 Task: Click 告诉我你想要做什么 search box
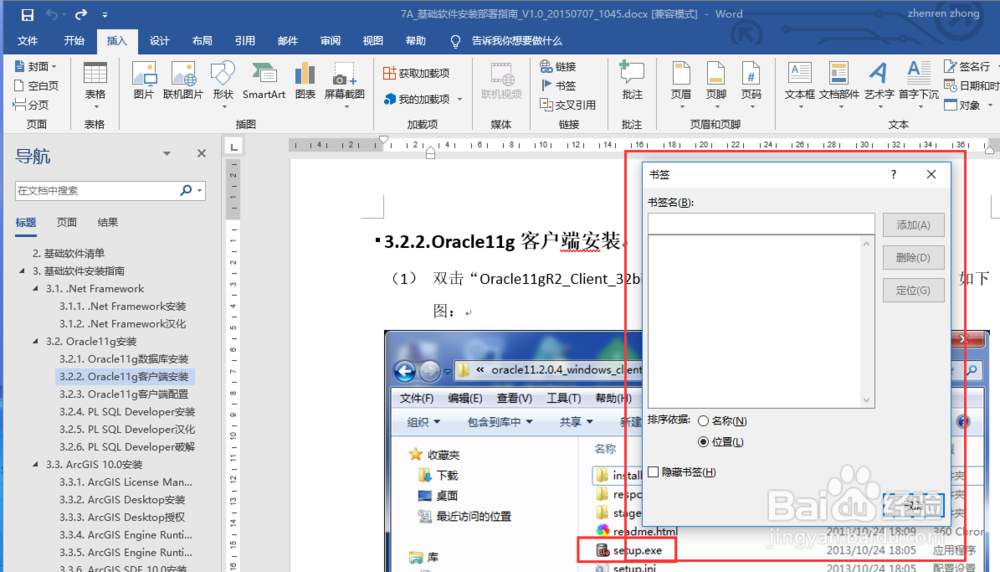click(517, 41)
